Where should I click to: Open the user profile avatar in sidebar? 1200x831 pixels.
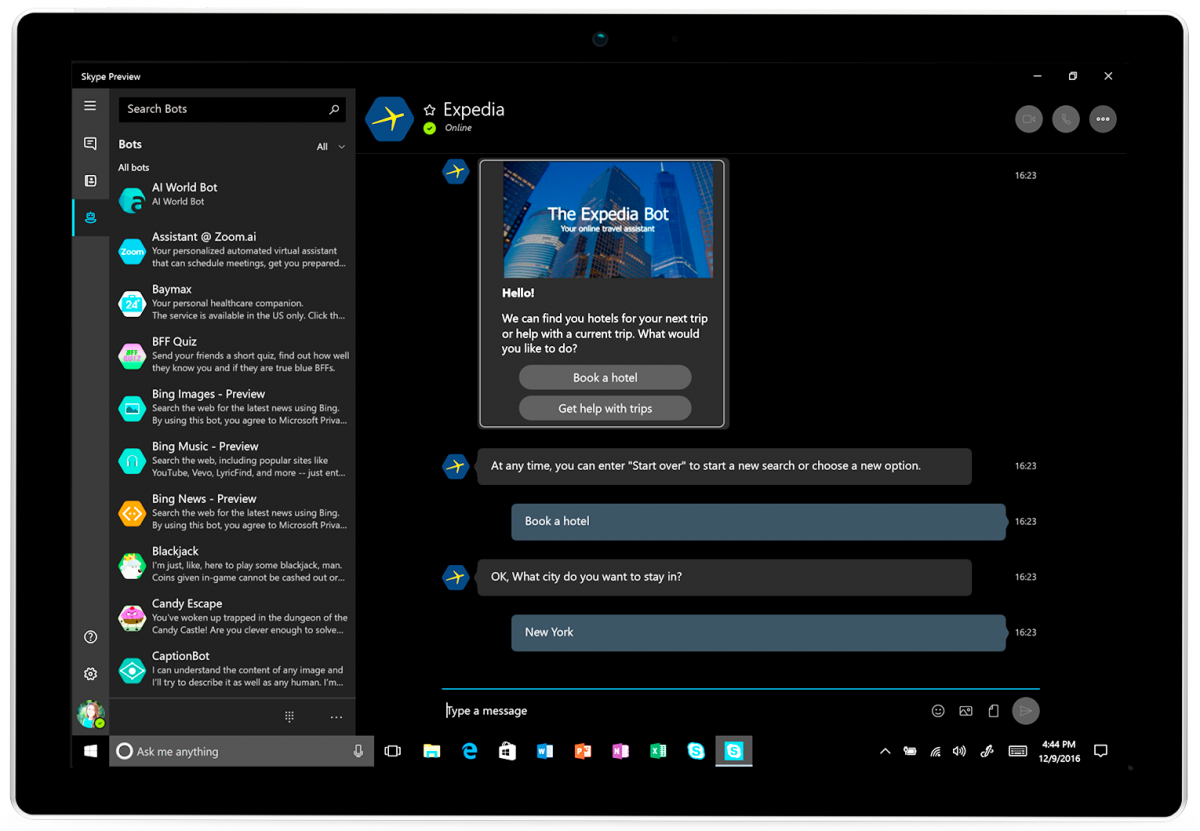pyautogui.click(x=90, y=714)
